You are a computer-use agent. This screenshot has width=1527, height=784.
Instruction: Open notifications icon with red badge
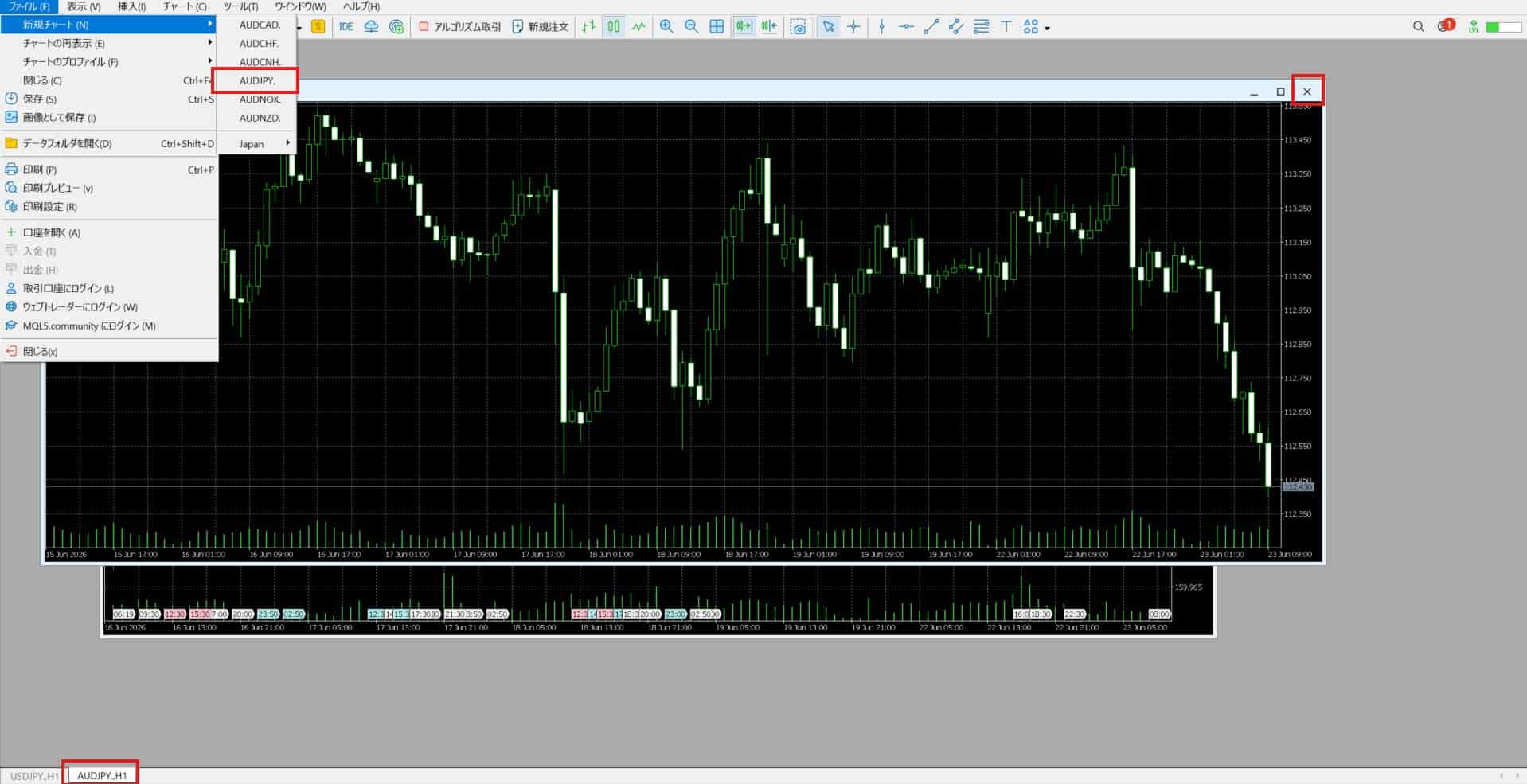[x=1446, y=26]
